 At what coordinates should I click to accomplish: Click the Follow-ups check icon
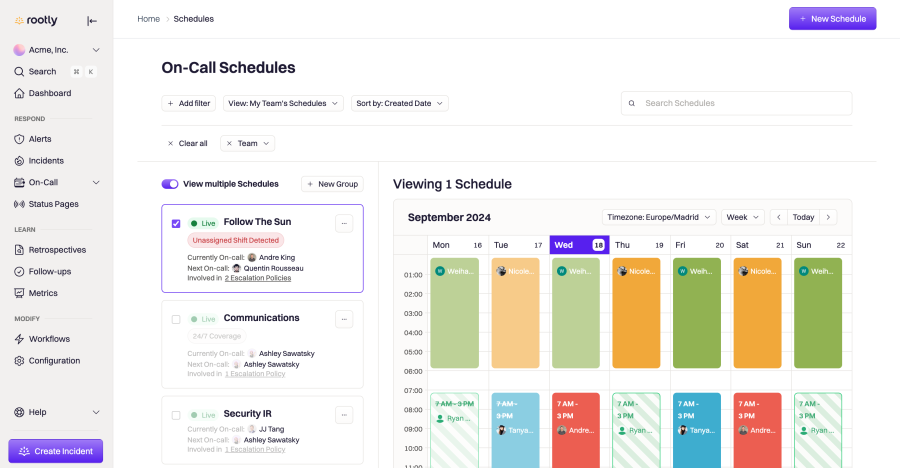19,272
